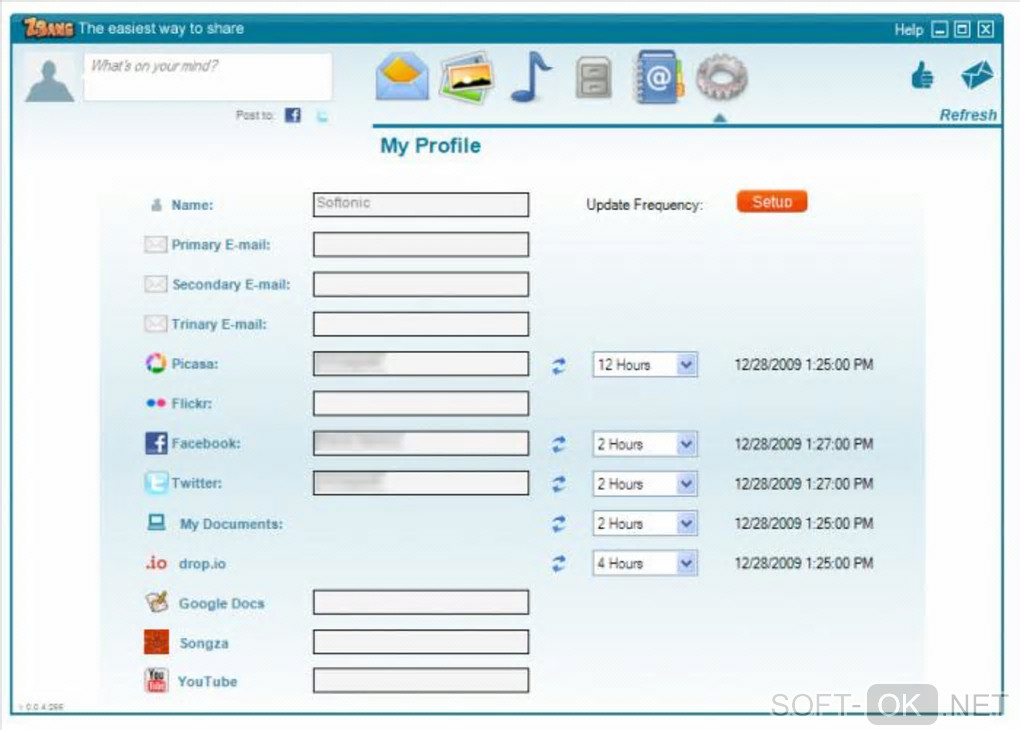1020x730 pixels.
Task: Click the Refresh link
Action: click(968, 115)
